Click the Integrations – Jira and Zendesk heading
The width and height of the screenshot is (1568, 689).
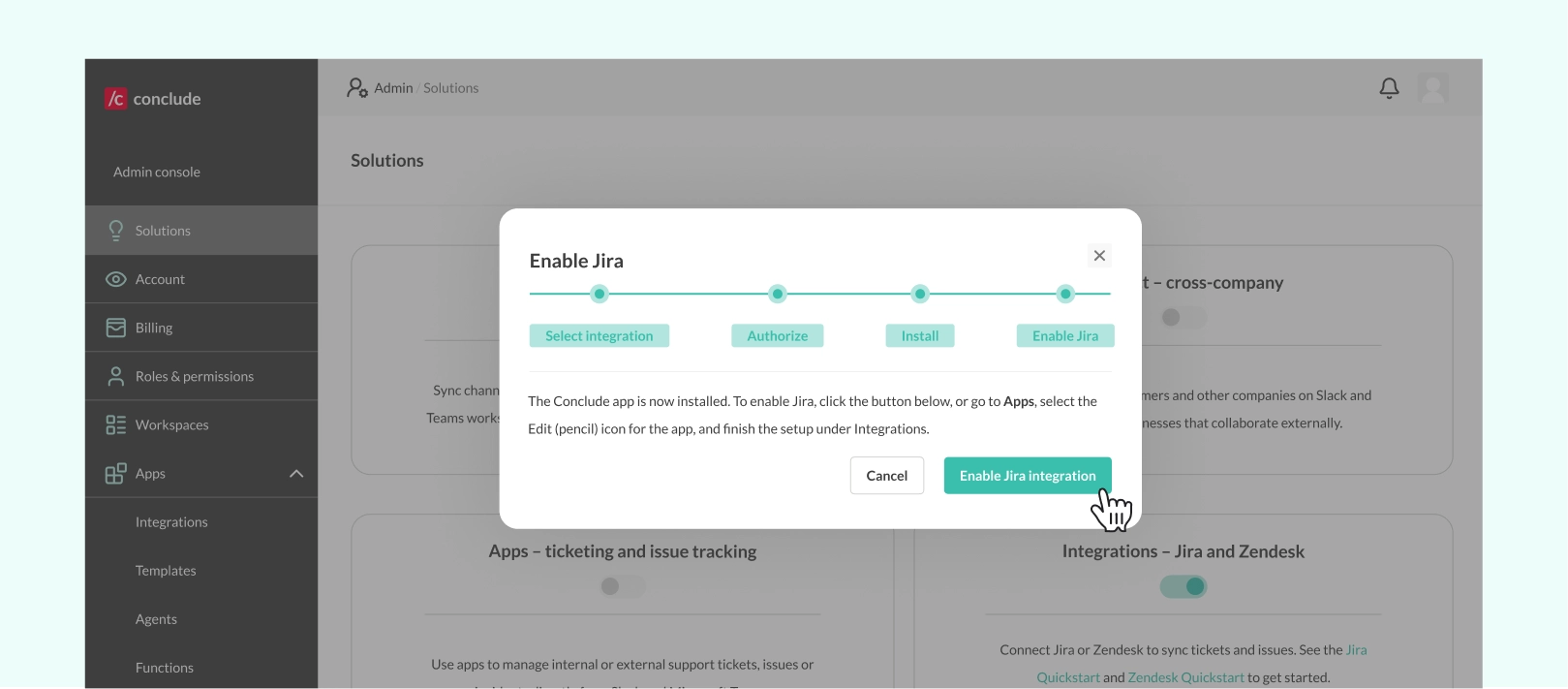click(1184, 551)
